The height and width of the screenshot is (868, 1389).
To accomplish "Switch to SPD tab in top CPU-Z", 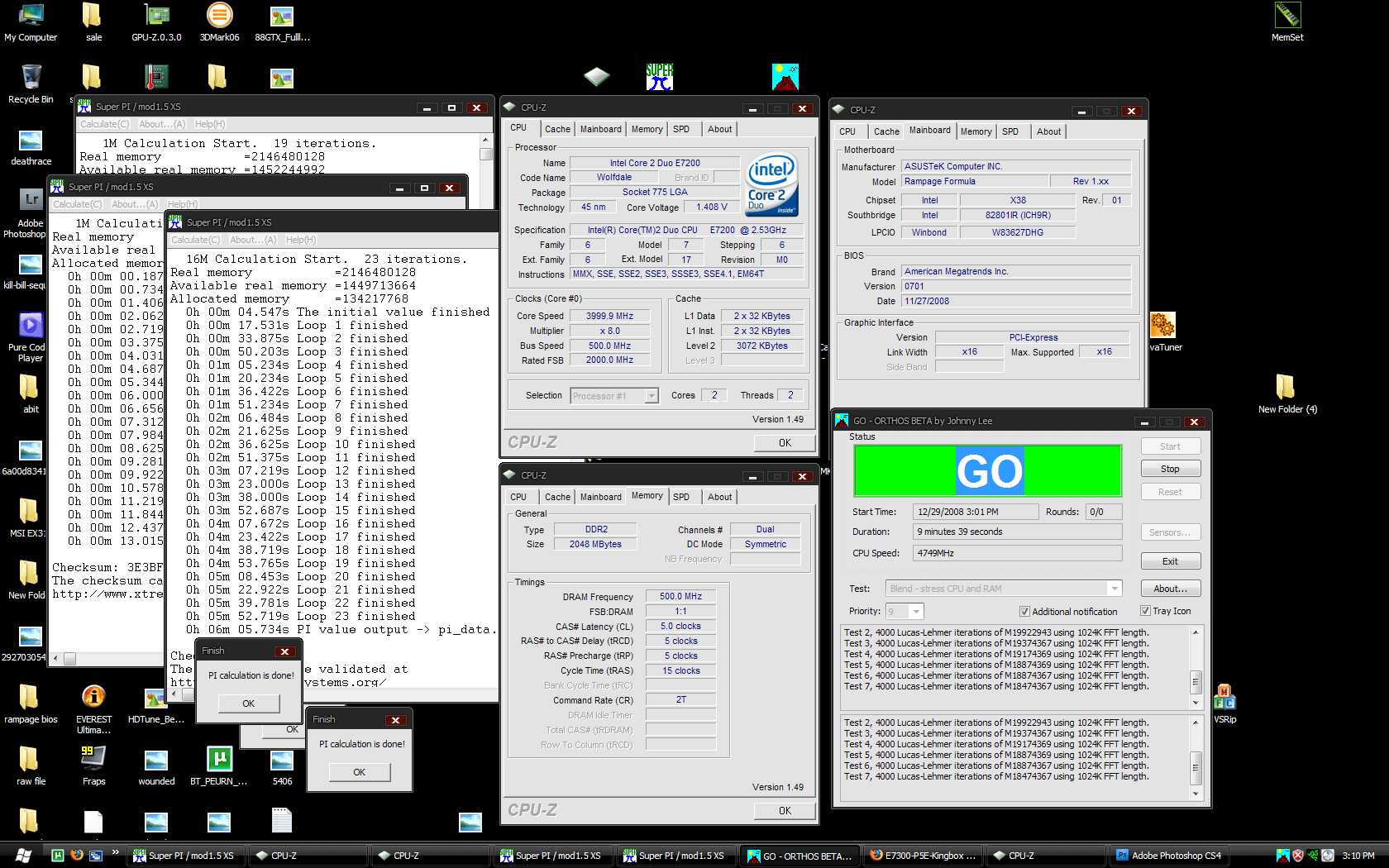I will [681, 129].
